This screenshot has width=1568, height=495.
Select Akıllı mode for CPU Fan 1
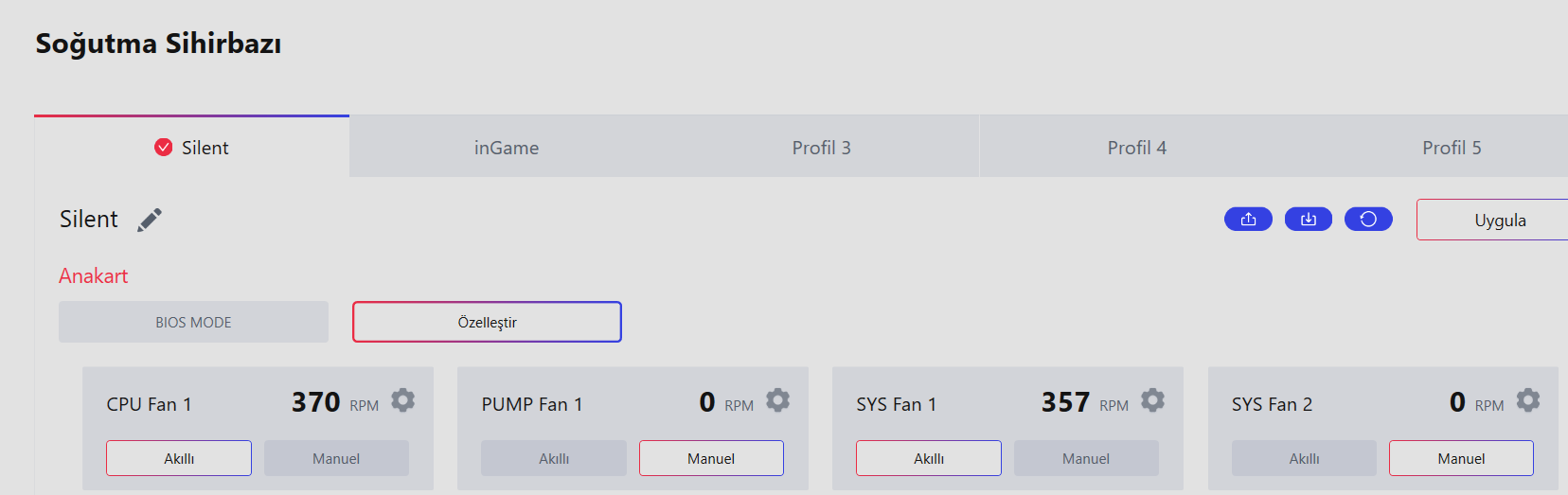coord(179,458)
